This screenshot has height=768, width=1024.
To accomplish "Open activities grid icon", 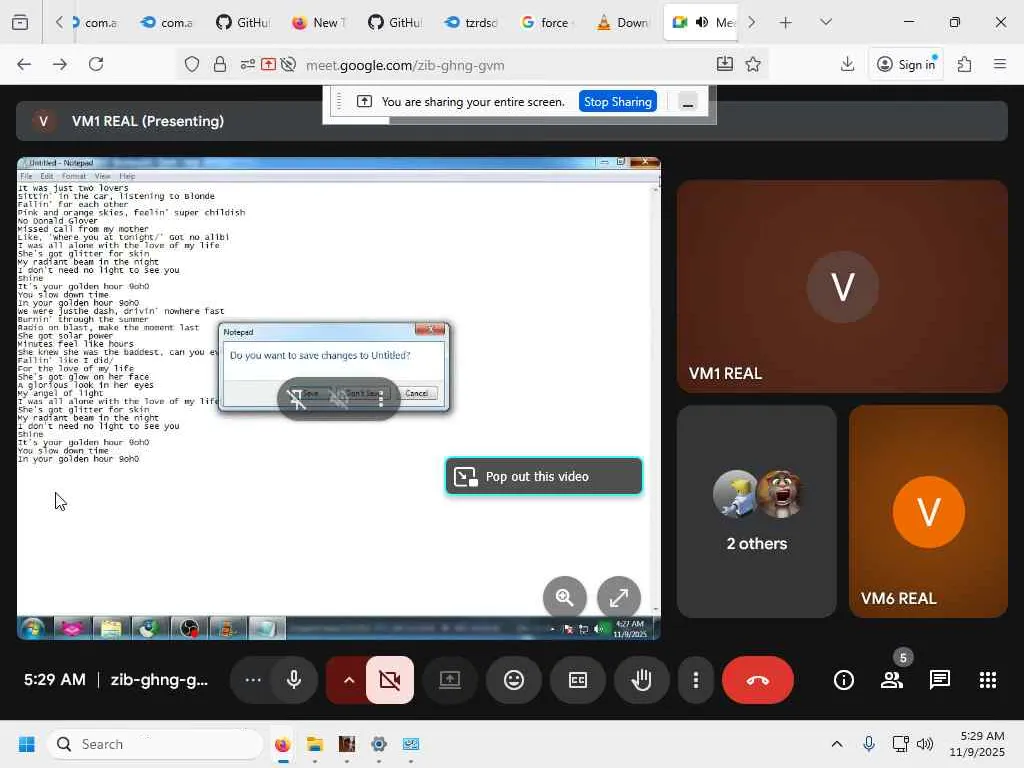I will pos(988,680).
